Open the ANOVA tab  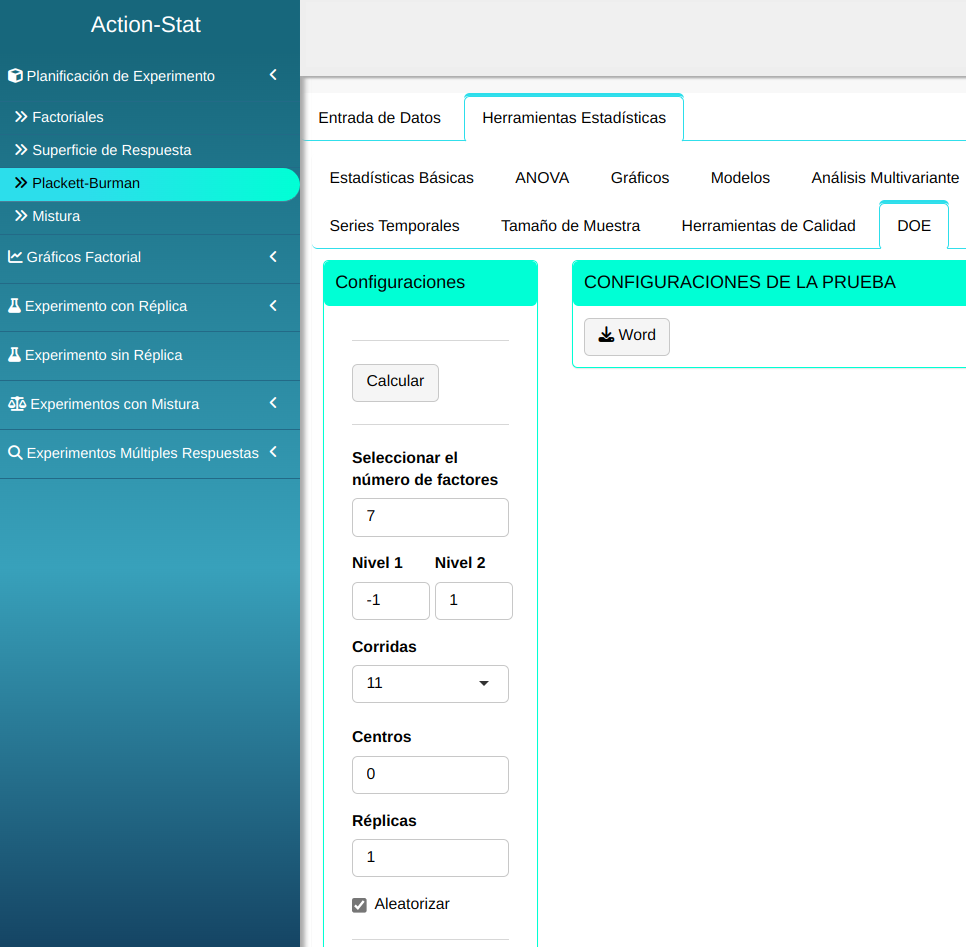[542, 178]
